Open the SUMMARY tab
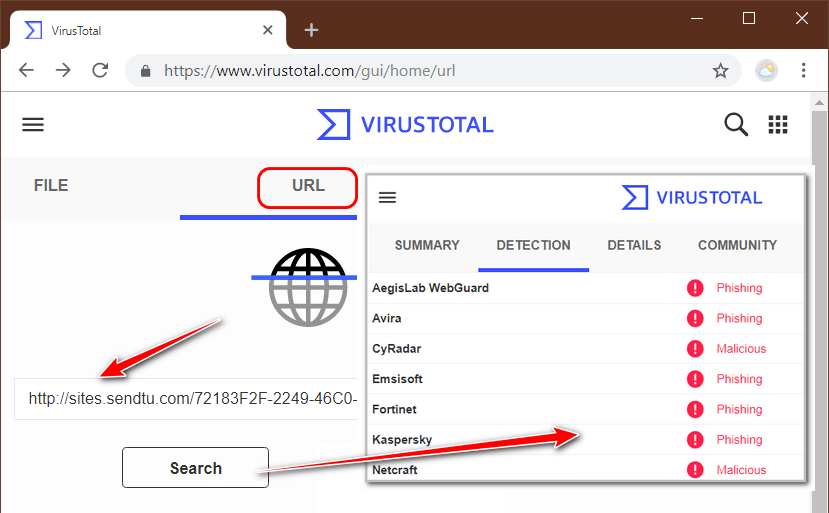This screenshot has height=513, width=829. [427, 245]
